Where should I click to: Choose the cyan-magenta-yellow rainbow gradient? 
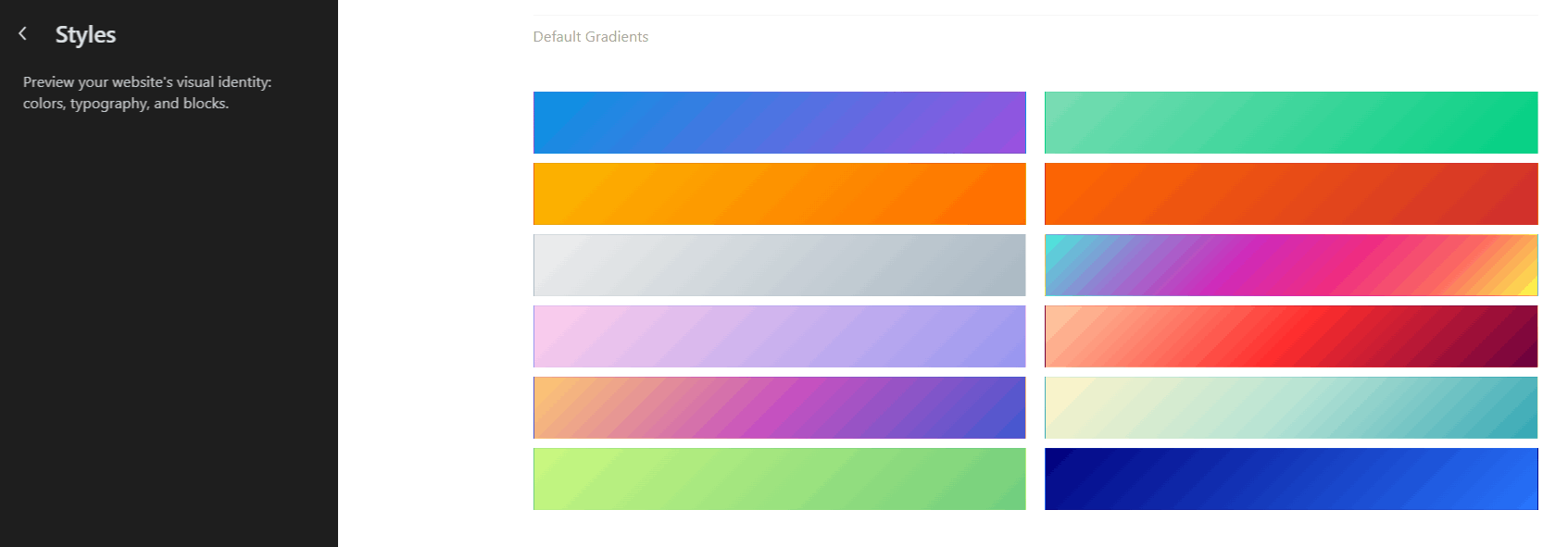pos(1290,265)
